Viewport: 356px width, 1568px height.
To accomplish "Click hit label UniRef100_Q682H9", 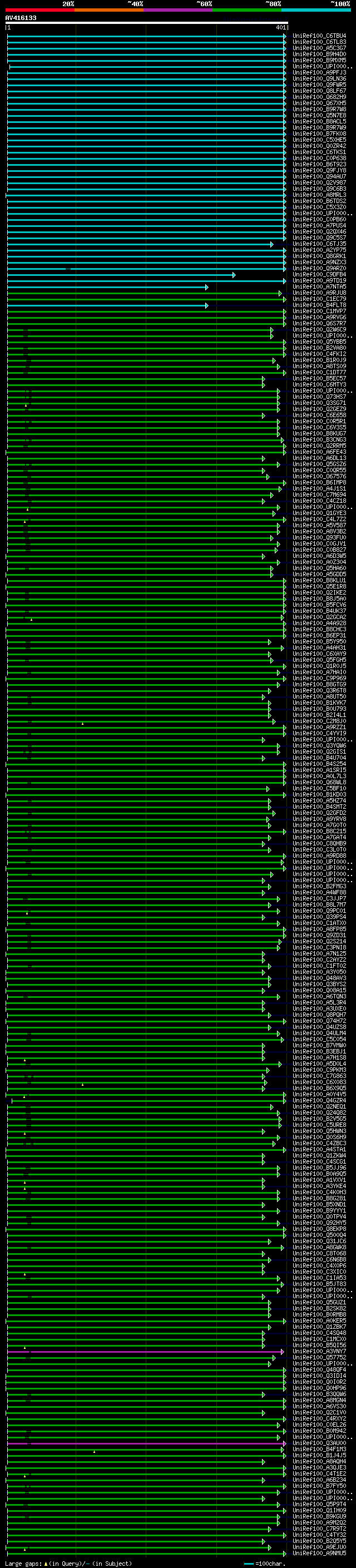I will point(319,97).
